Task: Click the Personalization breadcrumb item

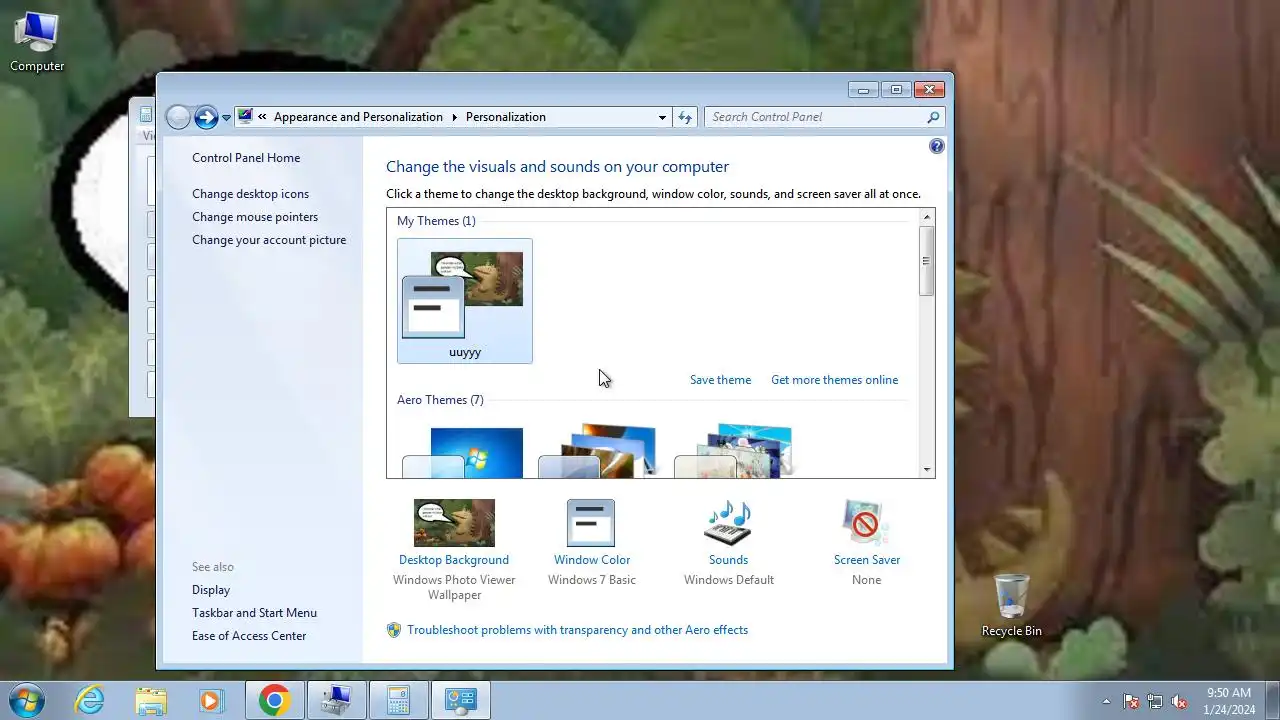Action: tap(506, 117)
